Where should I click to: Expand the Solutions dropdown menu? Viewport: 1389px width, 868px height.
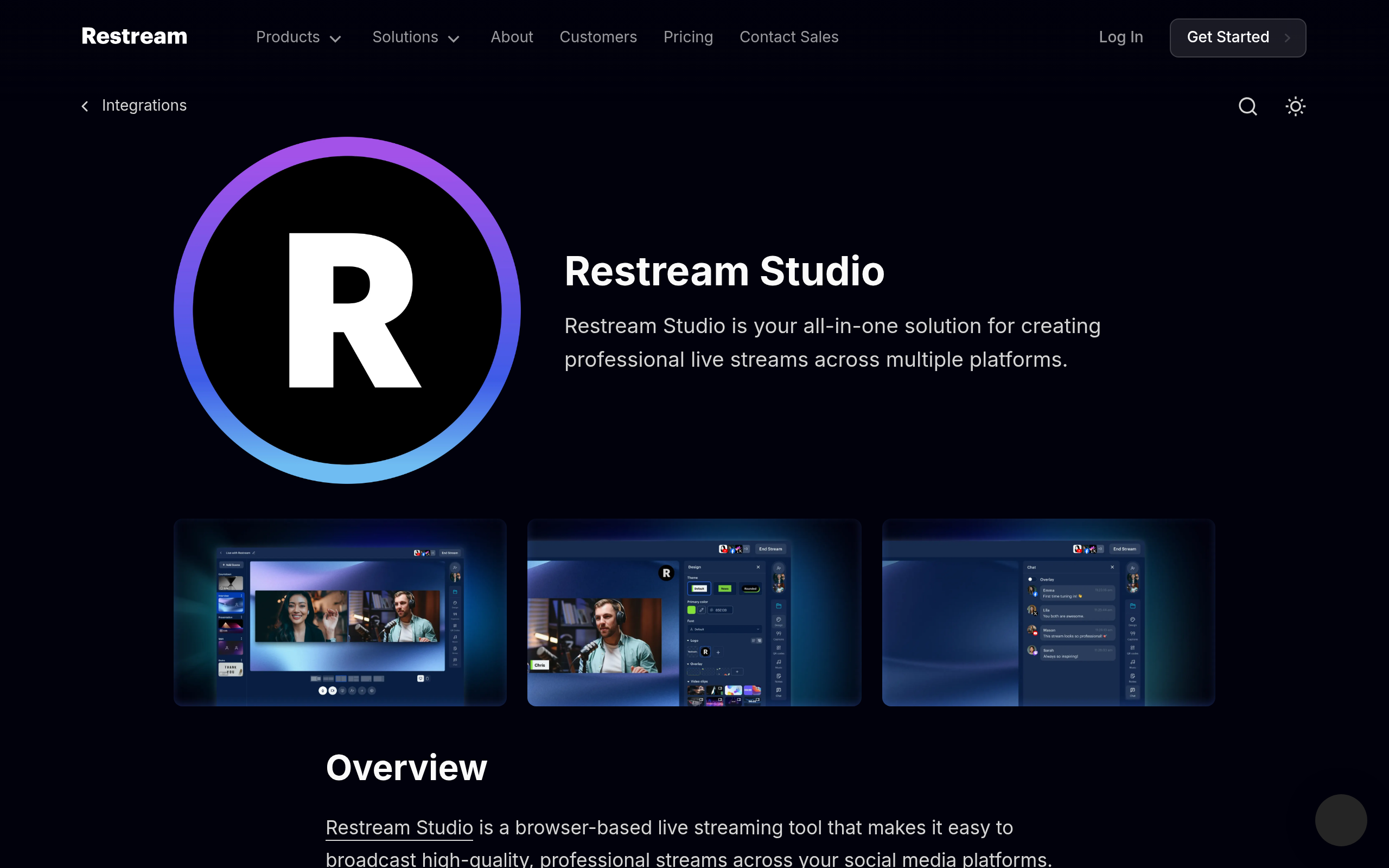416,37
